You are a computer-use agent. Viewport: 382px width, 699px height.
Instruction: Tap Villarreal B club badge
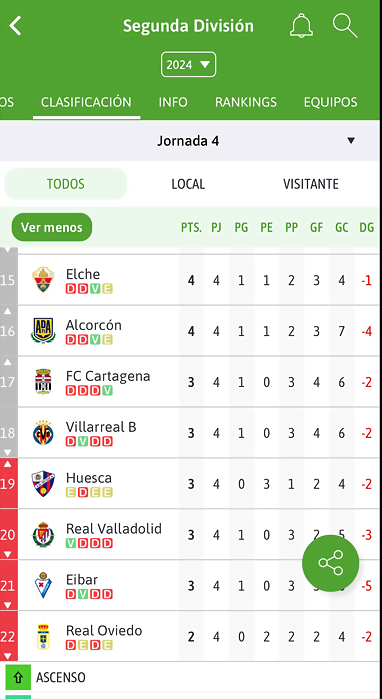(x=43, y=432)
